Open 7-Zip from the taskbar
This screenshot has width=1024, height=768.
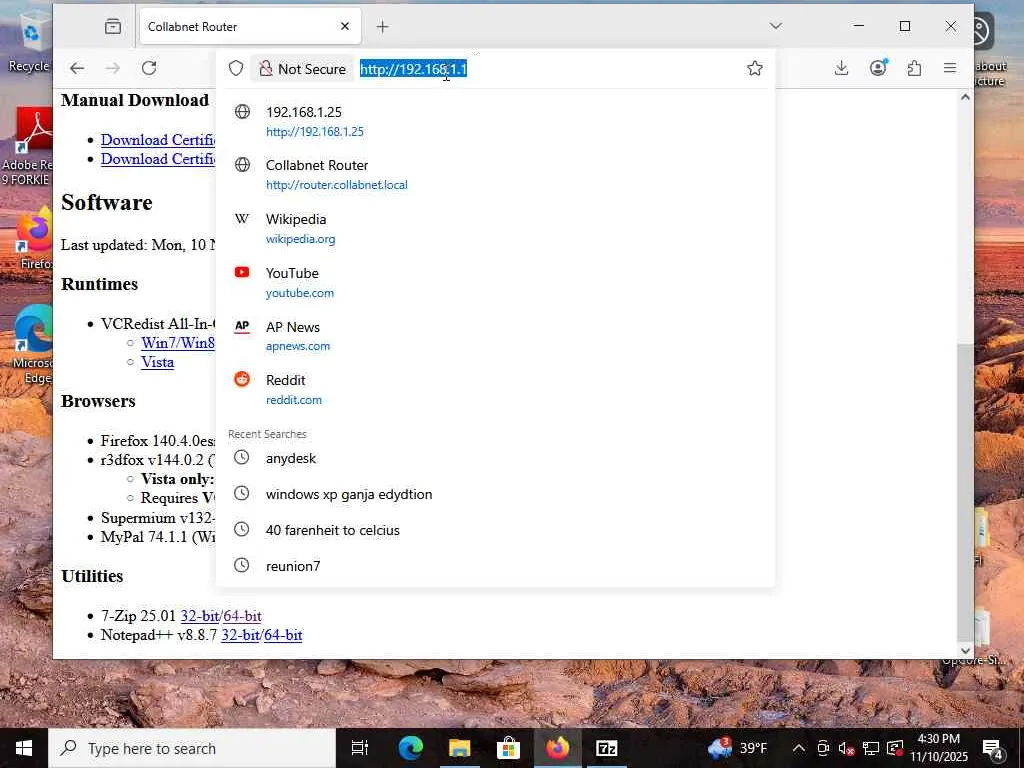(x=606, y=748)
